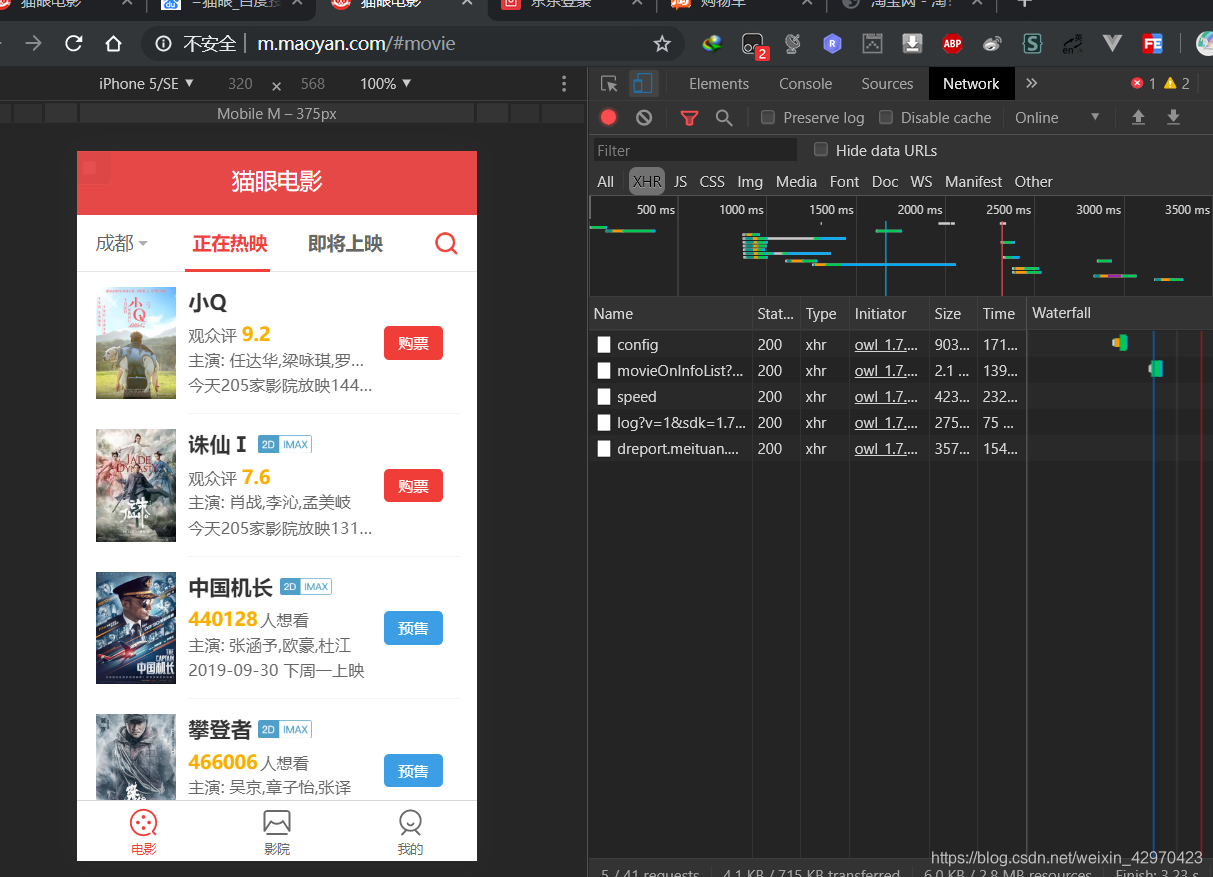
Task: Filter requests by WS type
Action: (x=921, y=181)
